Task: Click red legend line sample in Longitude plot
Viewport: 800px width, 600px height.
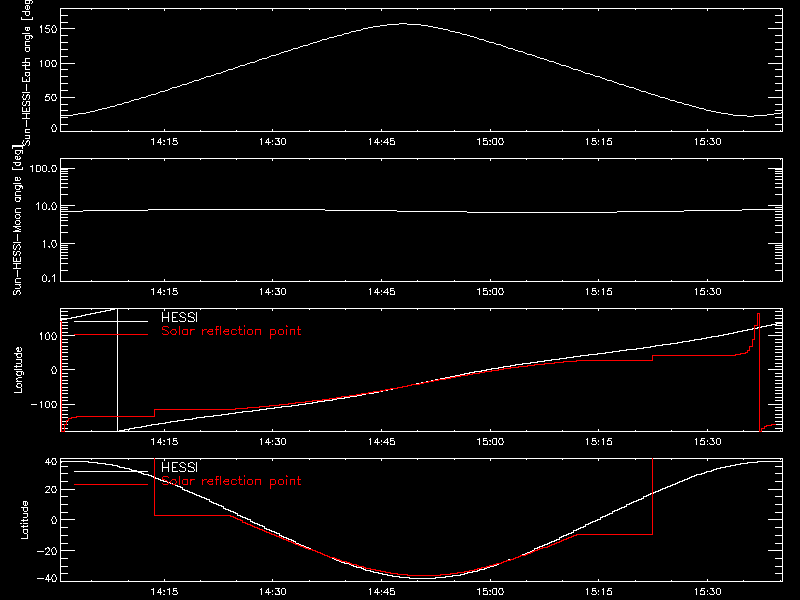Action: (111, 335)
